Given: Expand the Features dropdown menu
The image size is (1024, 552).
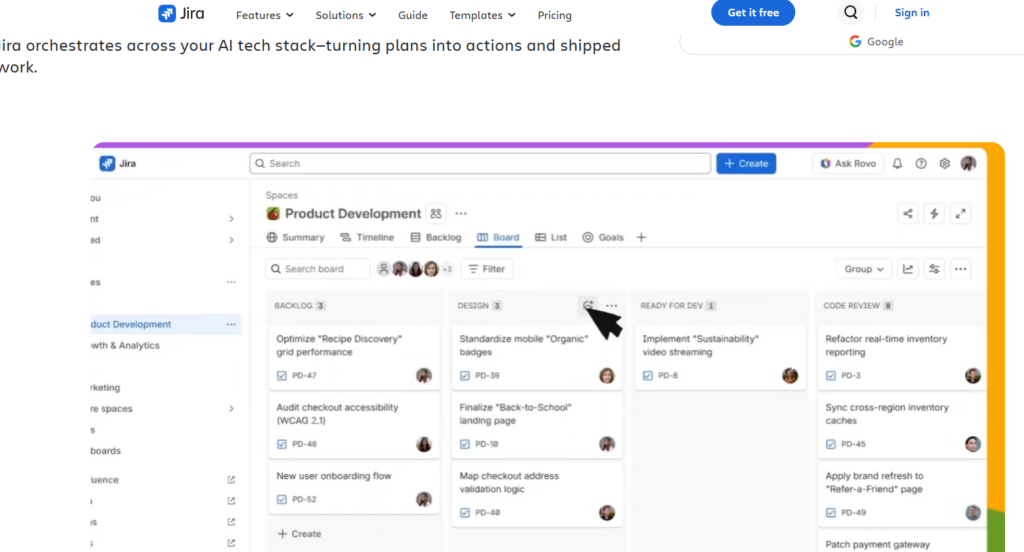Looking at the screenshot, I should [x=264, y=15].
